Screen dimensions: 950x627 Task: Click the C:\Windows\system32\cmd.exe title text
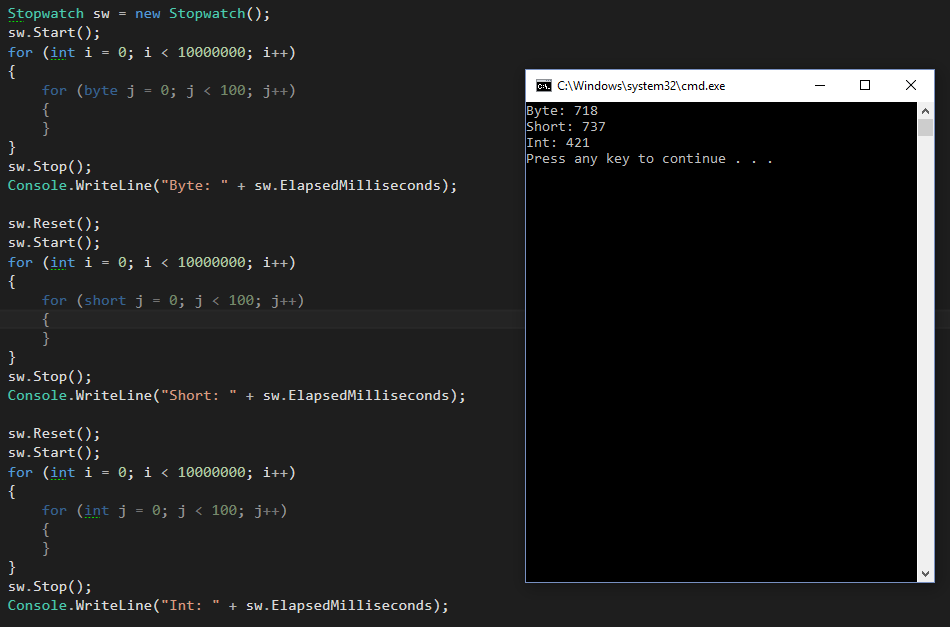tap(640, 86)
